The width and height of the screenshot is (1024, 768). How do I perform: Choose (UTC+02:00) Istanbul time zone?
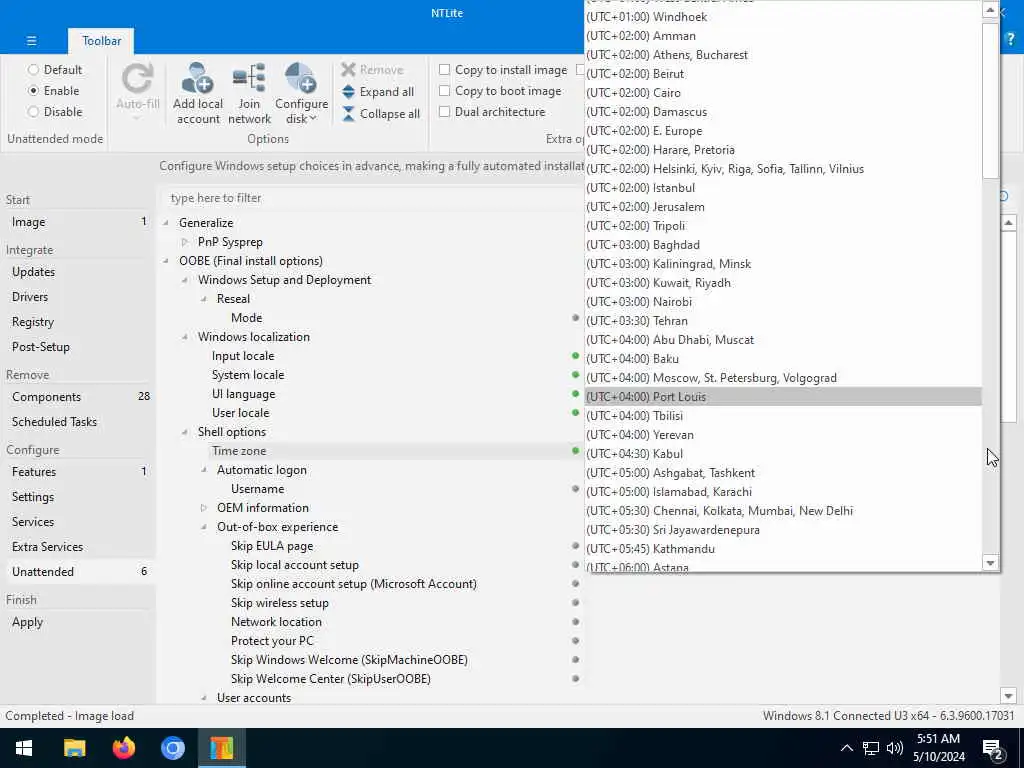point(783,187)
